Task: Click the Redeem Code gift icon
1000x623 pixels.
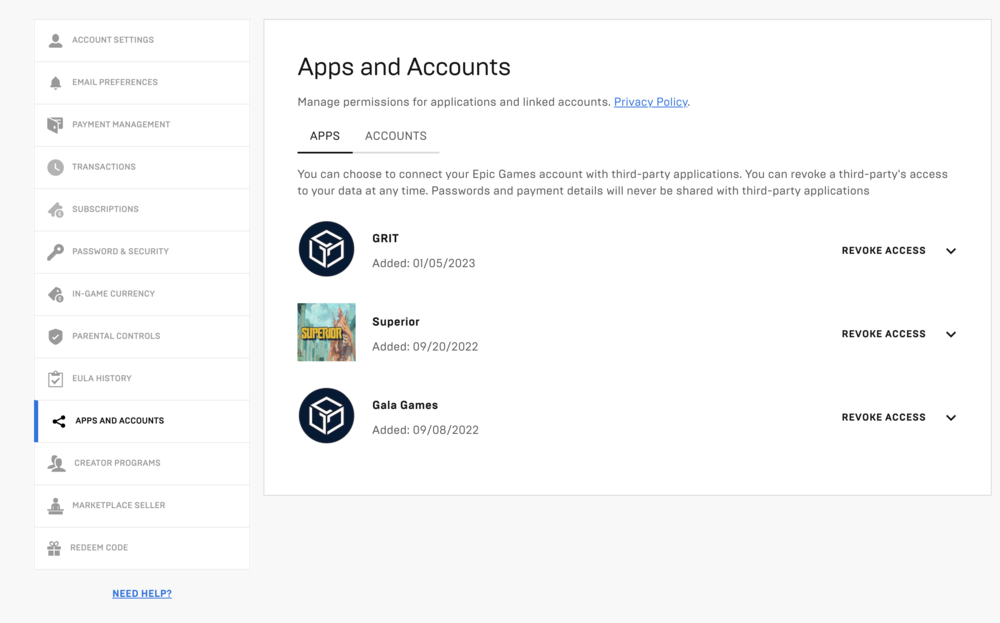Action: click(54, 548)
